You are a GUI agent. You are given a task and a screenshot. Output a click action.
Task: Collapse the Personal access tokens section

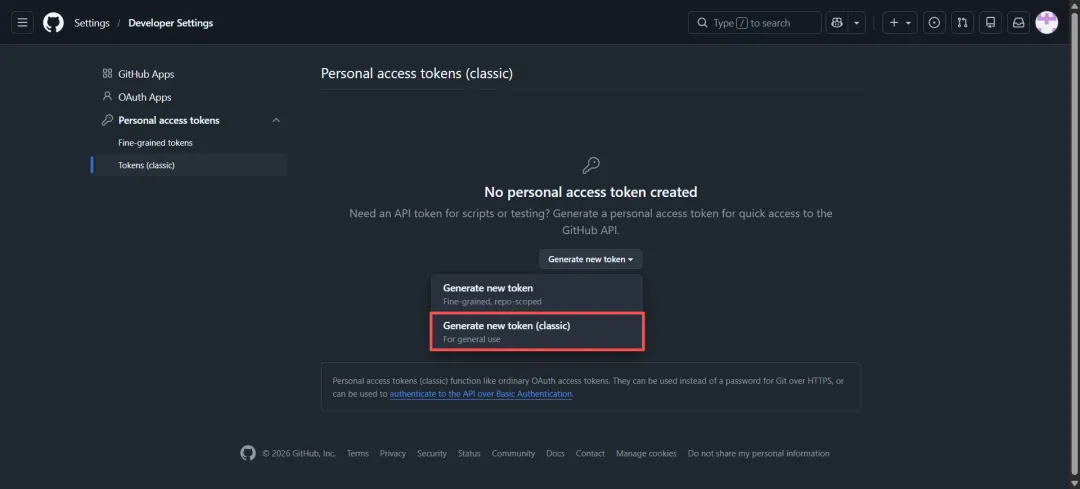[x=276, y=120]
